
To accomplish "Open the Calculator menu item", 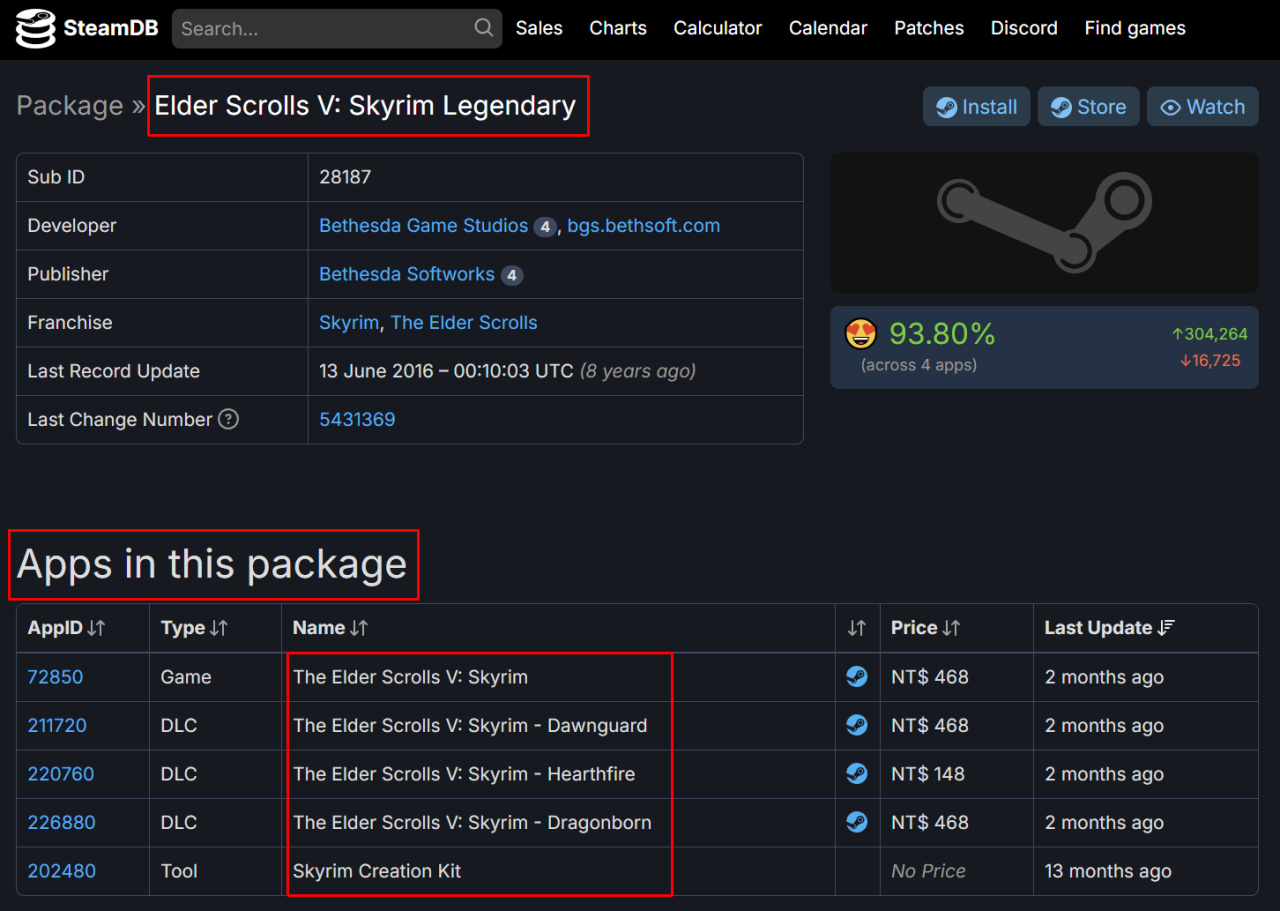I will (718, 28).
